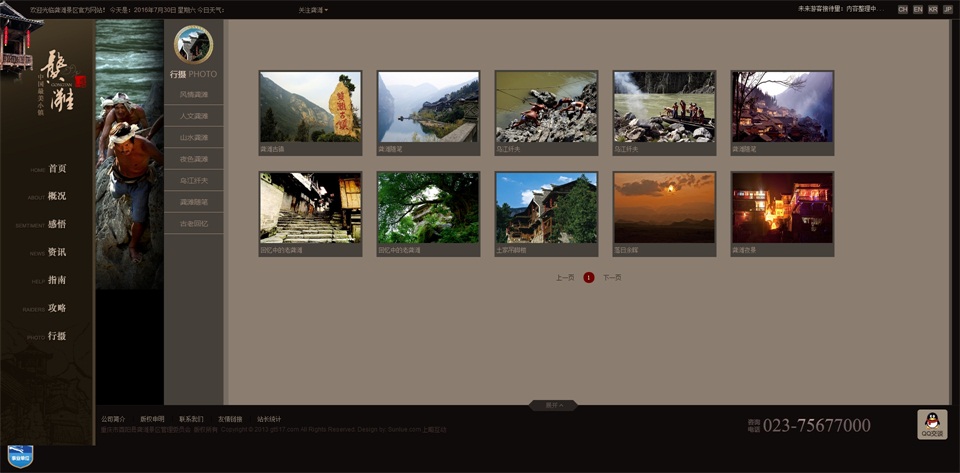Select the 风情龚滩 photo category
Viewport: 960px width, 473px height.
(x=194, y=94)
